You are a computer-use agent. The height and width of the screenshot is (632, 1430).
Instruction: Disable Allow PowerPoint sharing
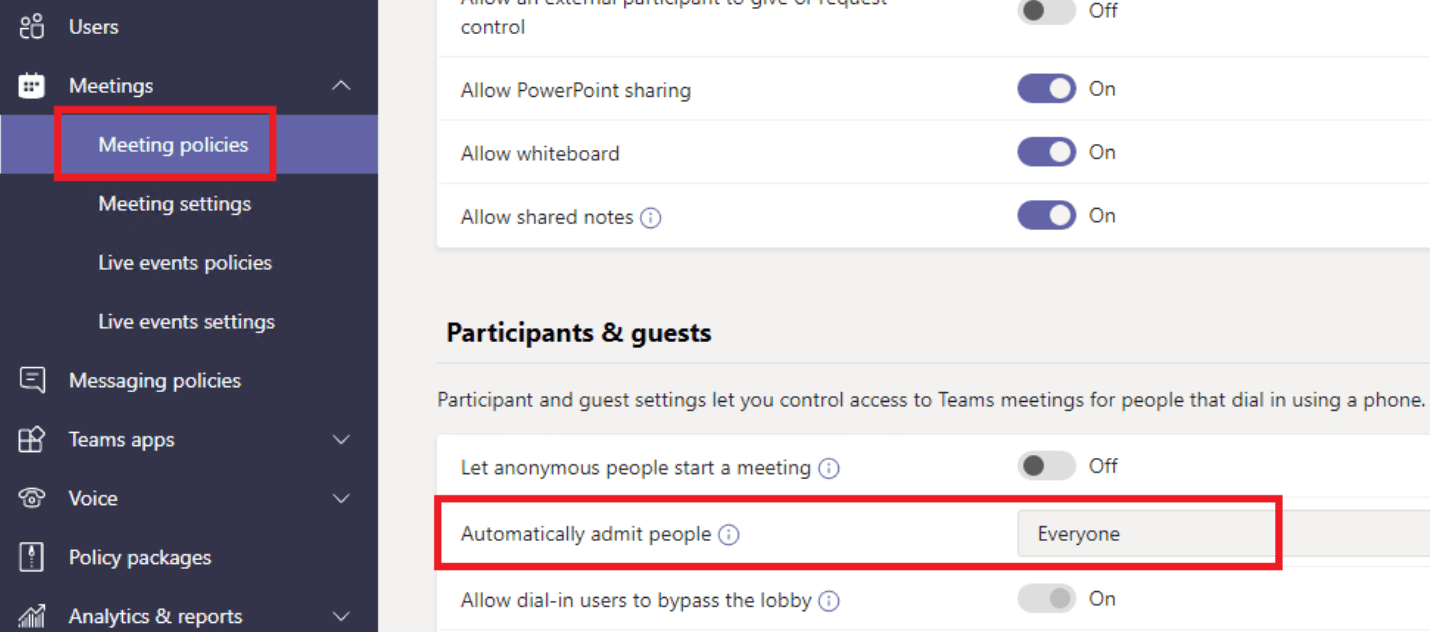pos(1046,88)
